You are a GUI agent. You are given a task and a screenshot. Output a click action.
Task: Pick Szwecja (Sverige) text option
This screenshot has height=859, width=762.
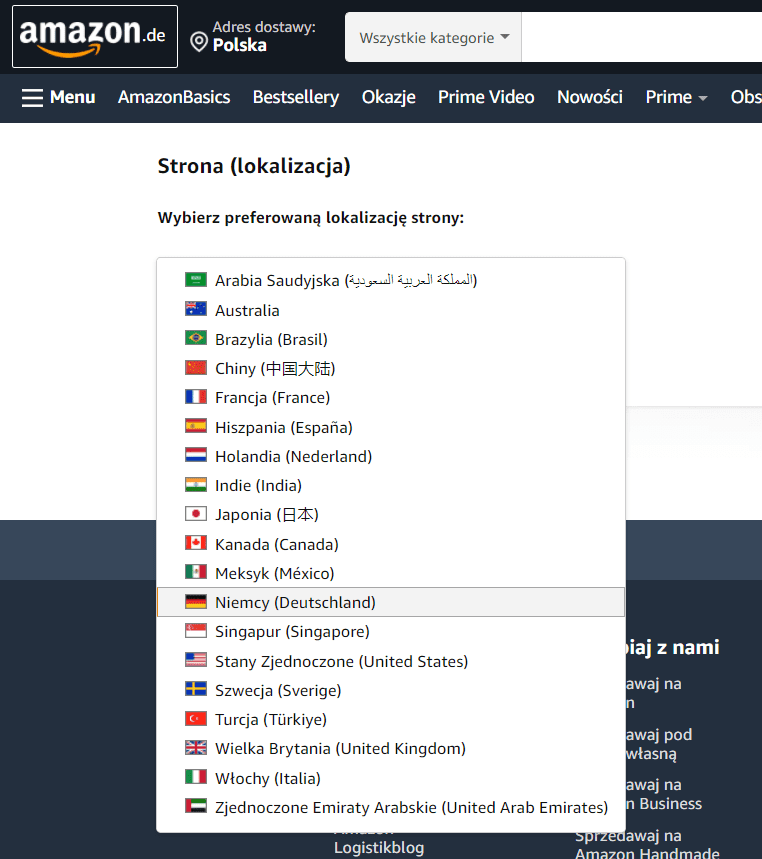(278, 691)
